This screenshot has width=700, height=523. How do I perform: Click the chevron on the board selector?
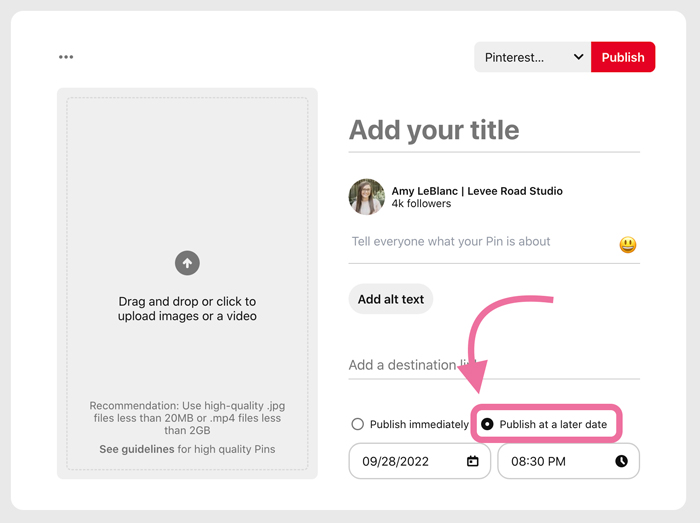(x=578, y=57)
